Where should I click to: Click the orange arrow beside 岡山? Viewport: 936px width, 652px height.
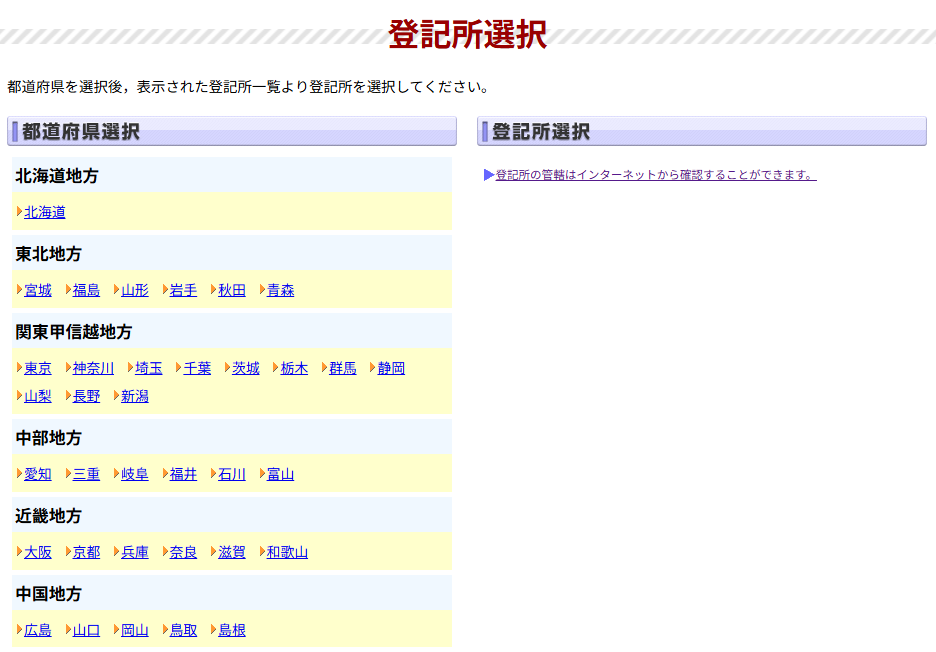click(116, 629)
